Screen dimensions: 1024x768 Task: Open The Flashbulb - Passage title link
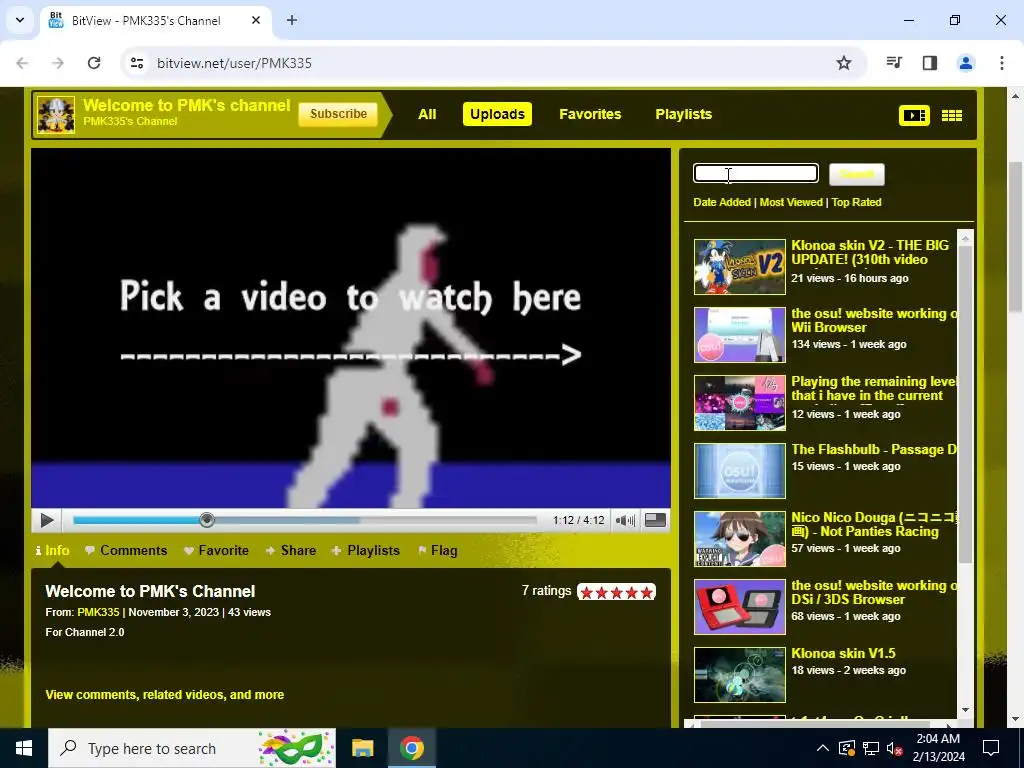pos(874,449)
